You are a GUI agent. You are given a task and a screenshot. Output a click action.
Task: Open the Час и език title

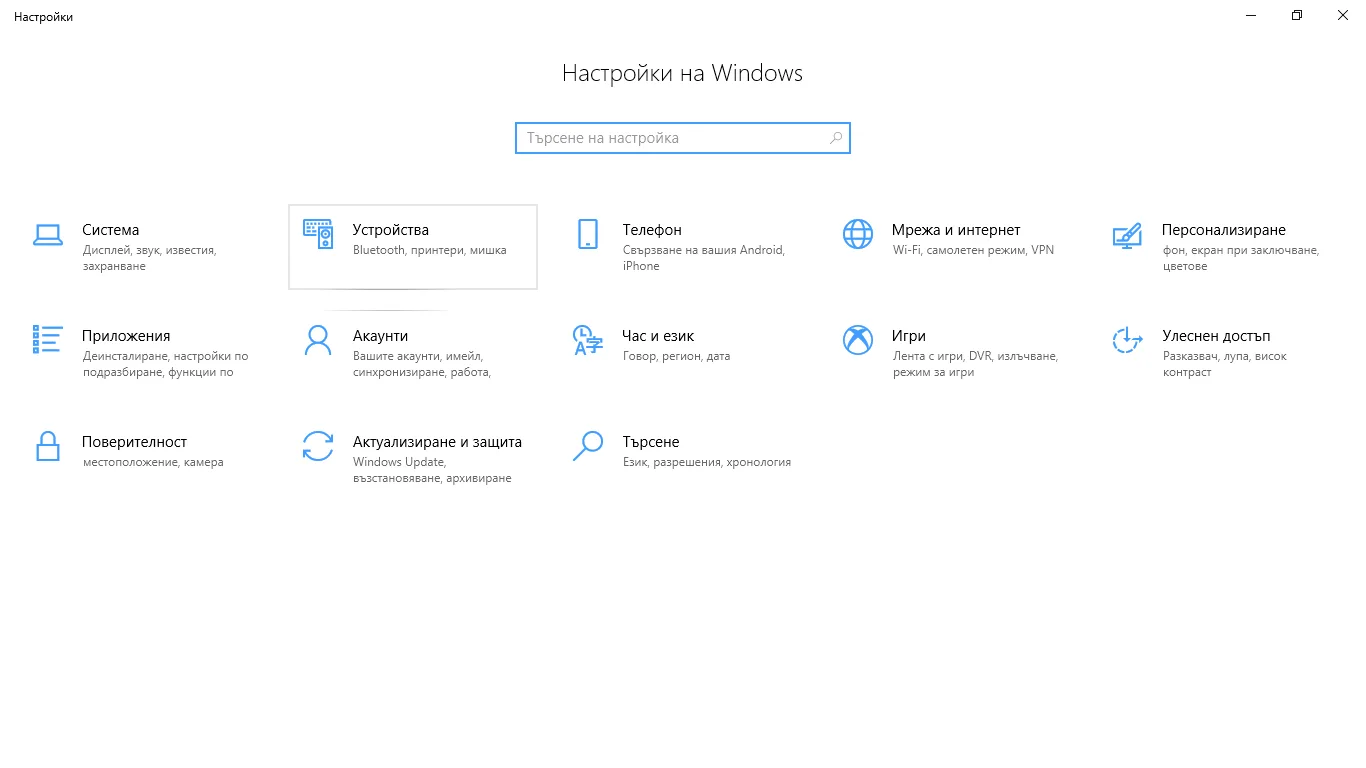658,336
